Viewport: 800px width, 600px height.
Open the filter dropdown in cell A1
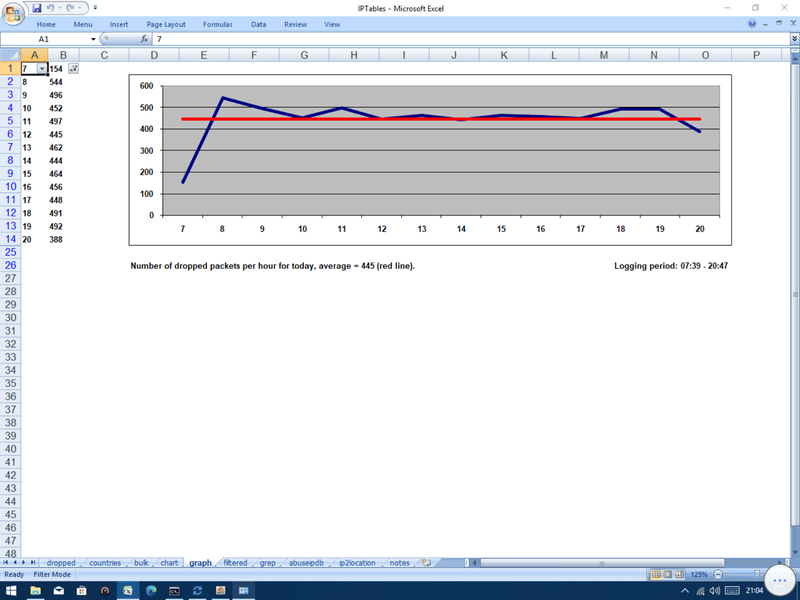click(x=42, y=69)
